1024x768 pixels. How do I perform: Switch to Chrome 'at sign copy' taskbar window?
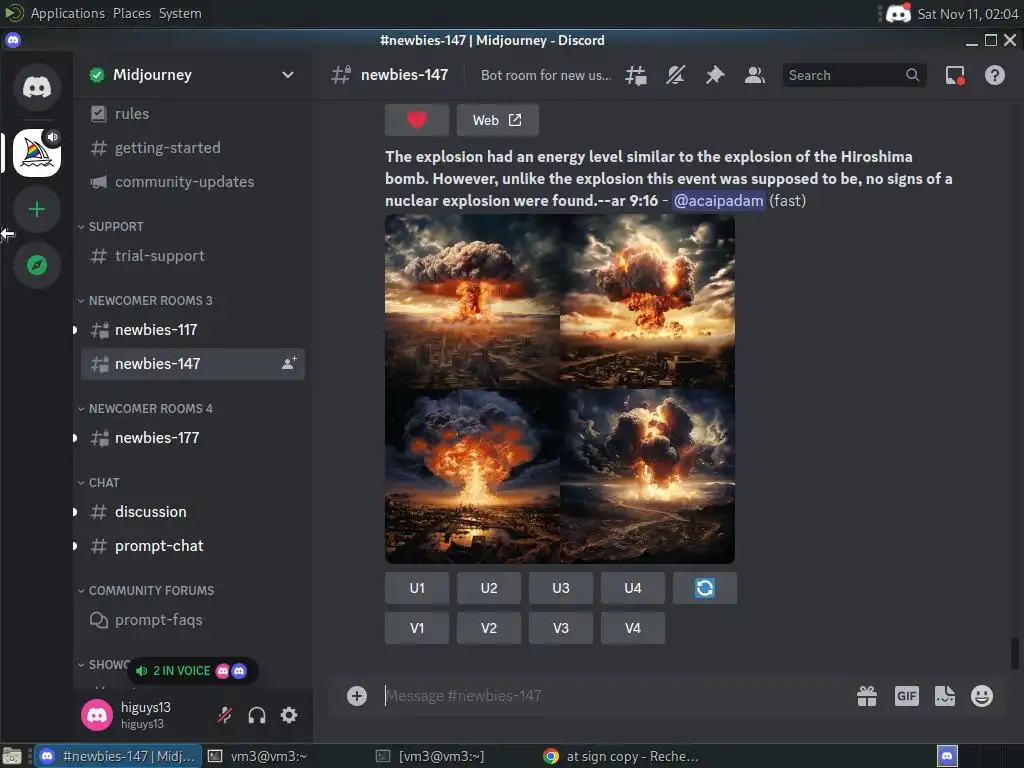pyautogui.click(x=622, y=756)
